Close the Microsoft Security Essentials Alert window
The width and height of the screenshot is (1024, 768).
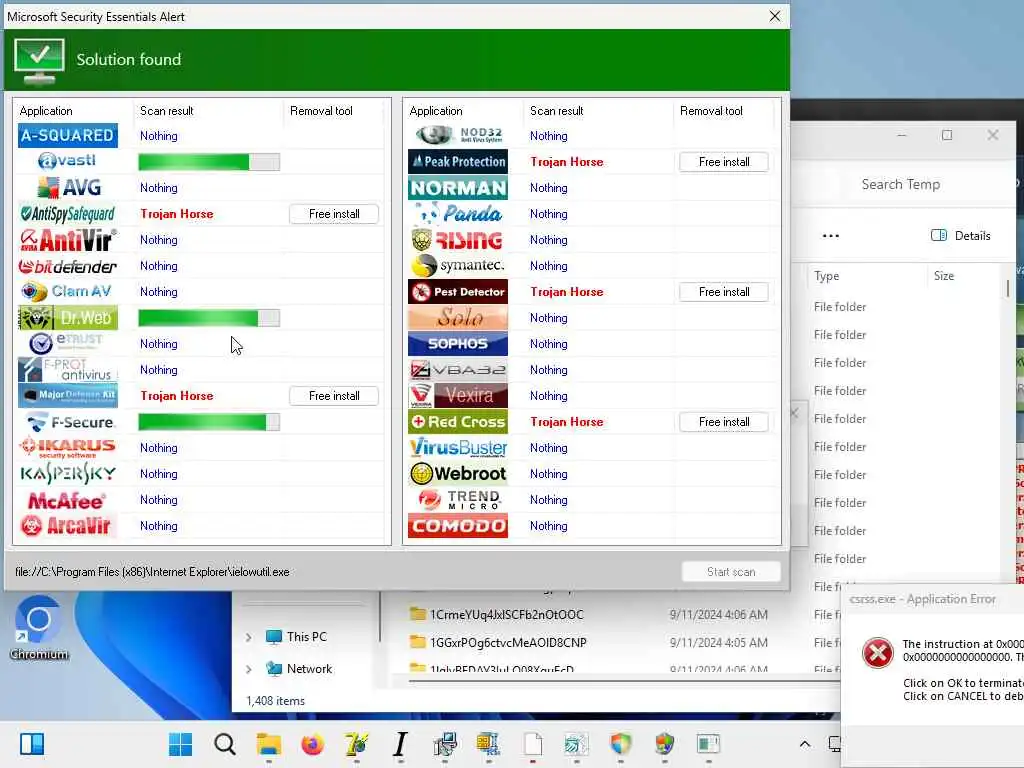point(775,16)
